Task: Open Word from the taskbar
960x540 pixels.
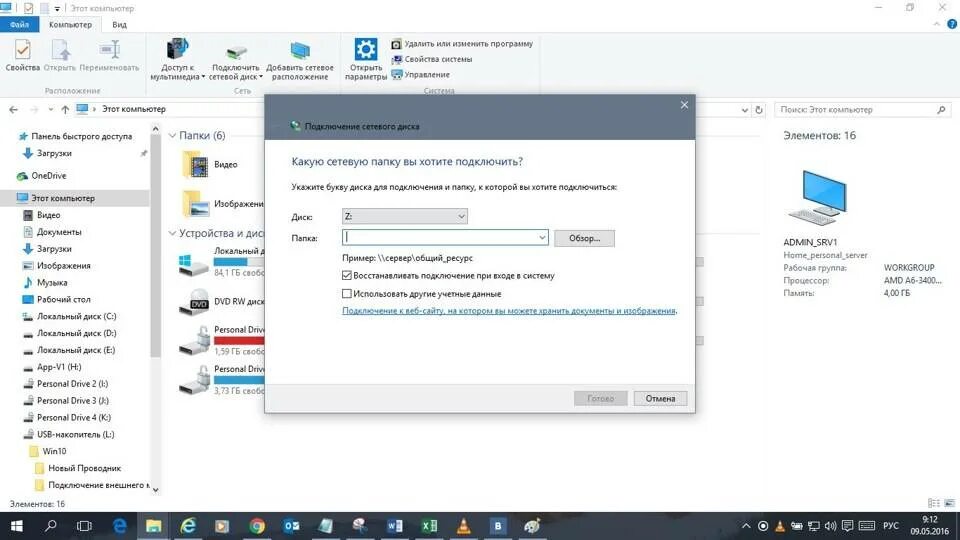Action: [x=395, y=526]
